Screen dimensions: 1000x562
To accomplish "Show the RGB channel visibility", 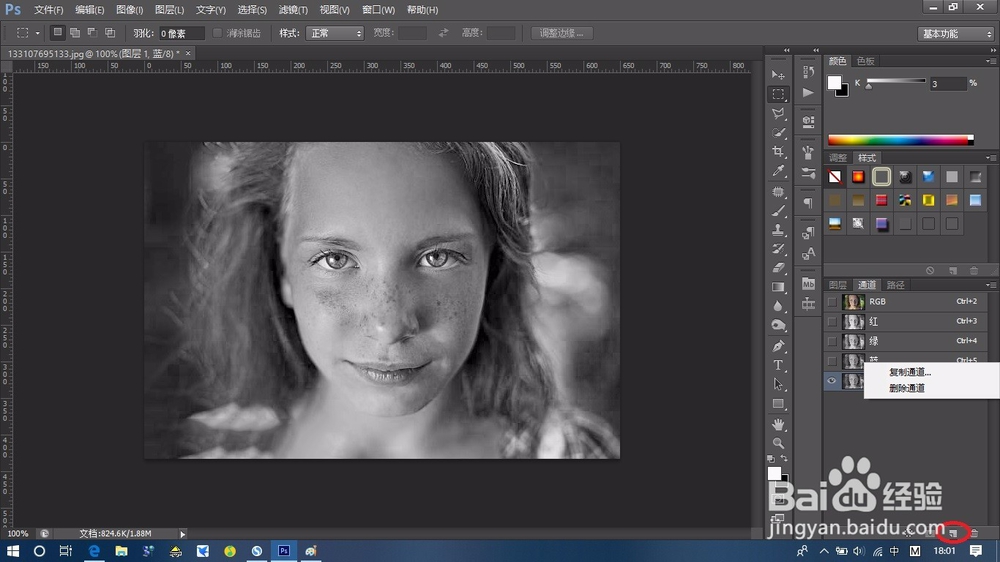I will (832, 302).
